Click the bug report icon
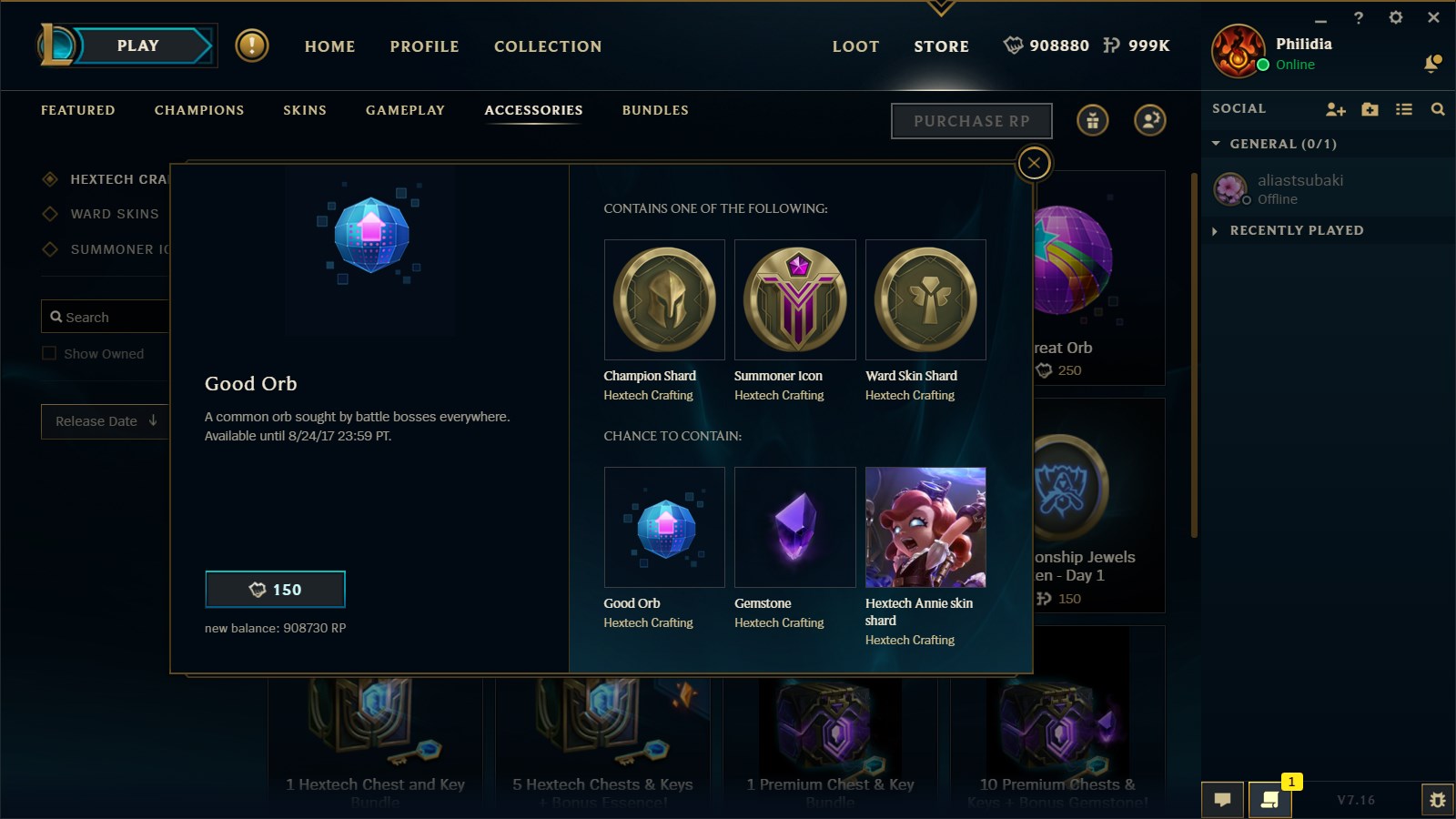1456x819 pixels. pos(1438,800)
